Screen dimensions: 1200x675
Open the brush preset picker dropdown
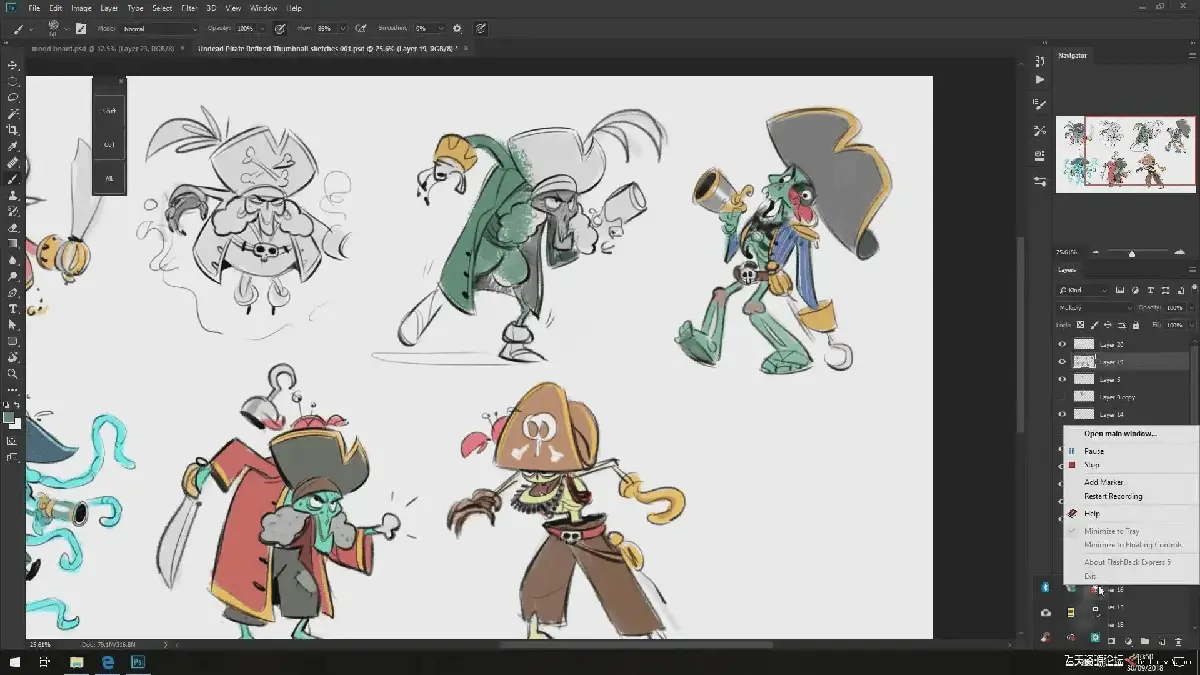click(66, 29)
